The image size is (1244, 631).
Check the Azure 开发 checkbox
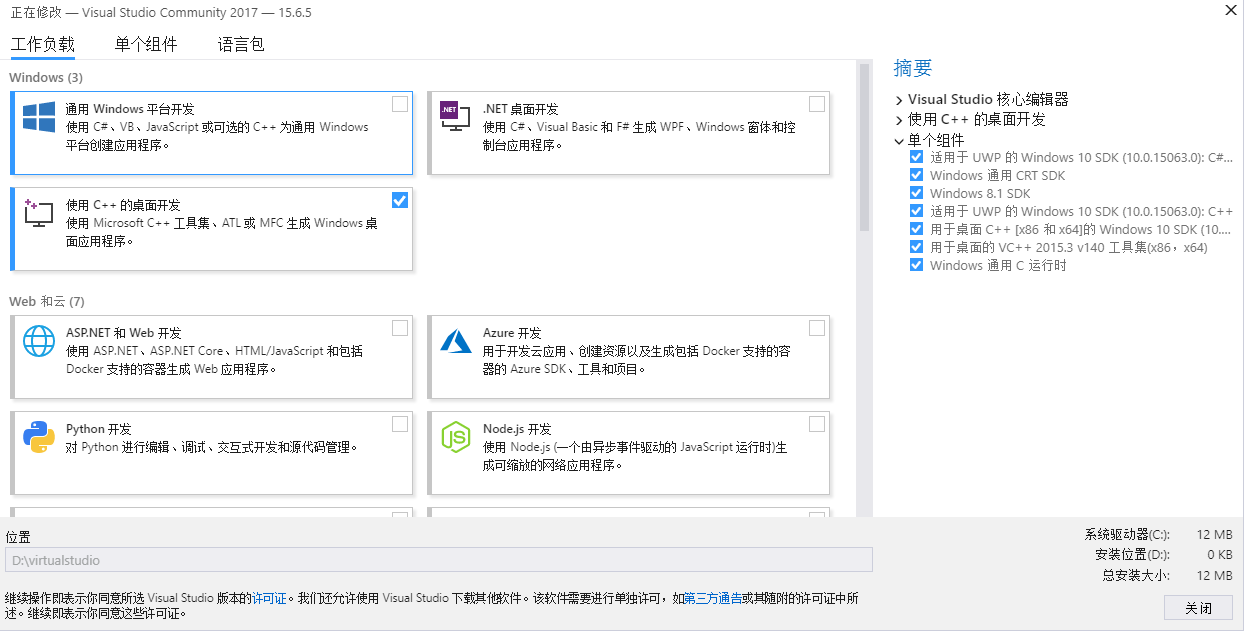pyautogui.click(x=817, y=328)
